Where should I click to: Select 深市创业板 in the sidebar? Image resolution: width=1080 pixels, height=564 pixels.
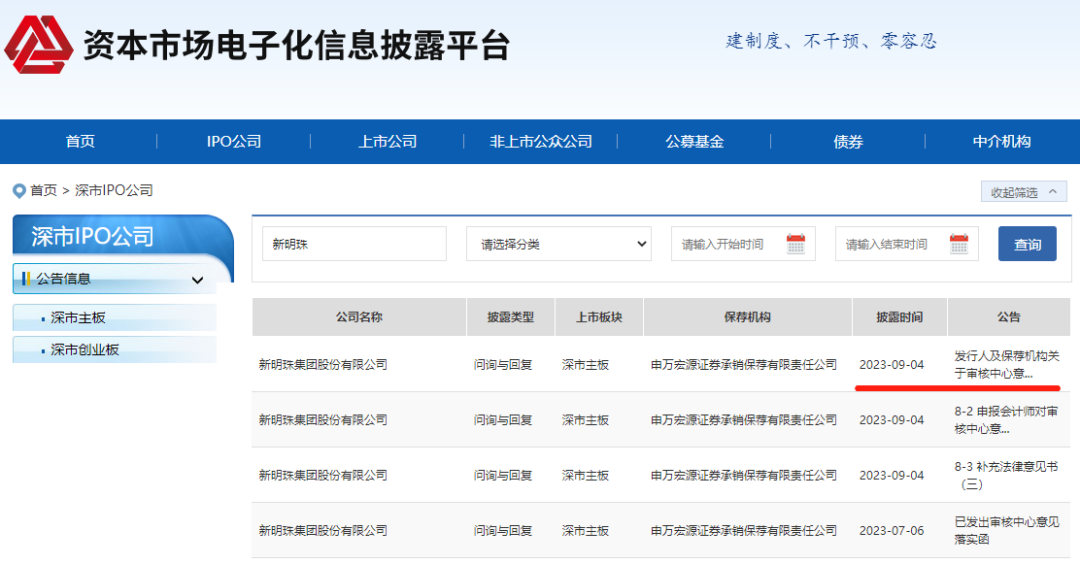click(85, 350)
